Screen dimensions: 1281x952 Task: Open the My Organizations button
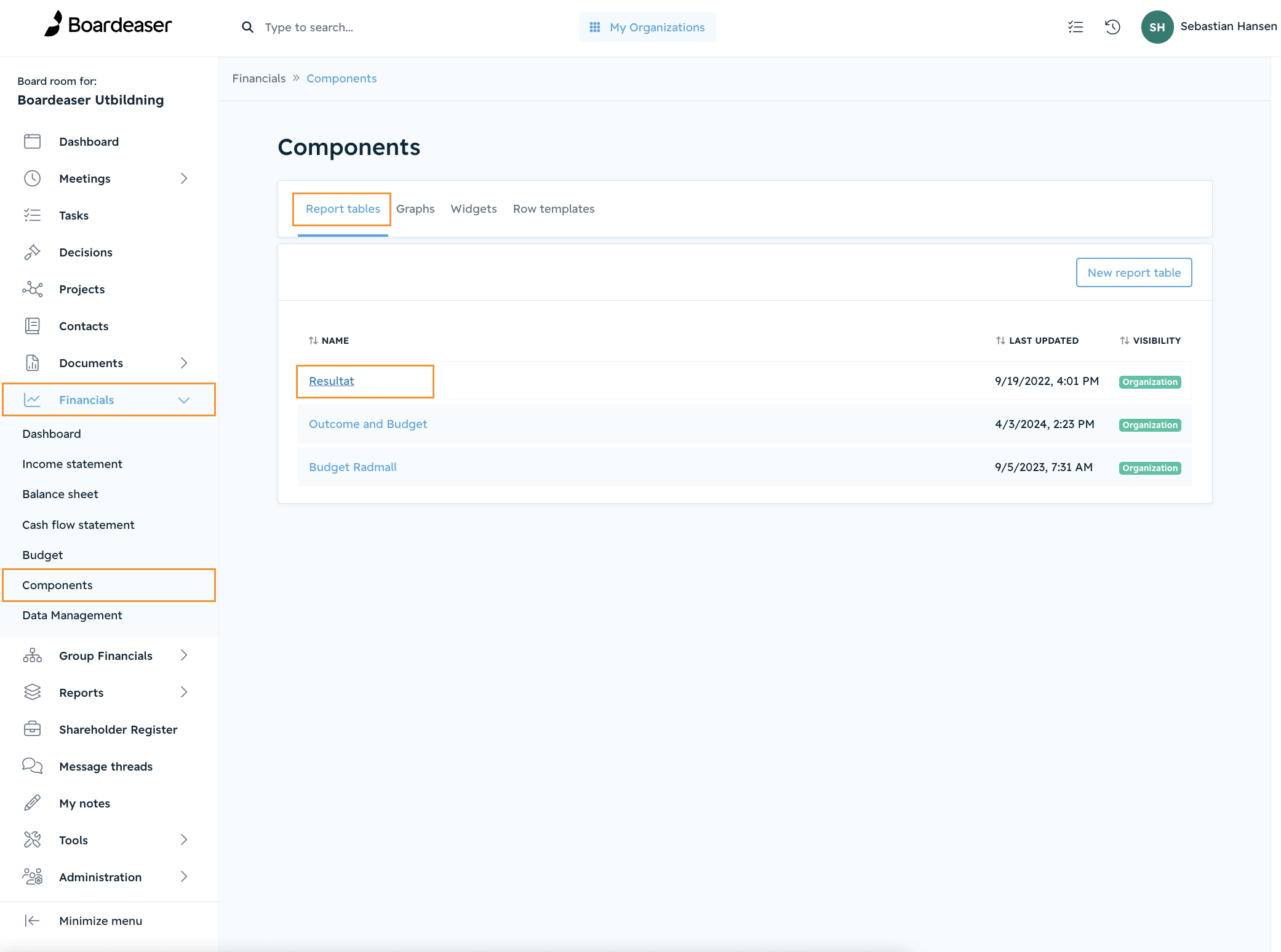pos(647,27)
